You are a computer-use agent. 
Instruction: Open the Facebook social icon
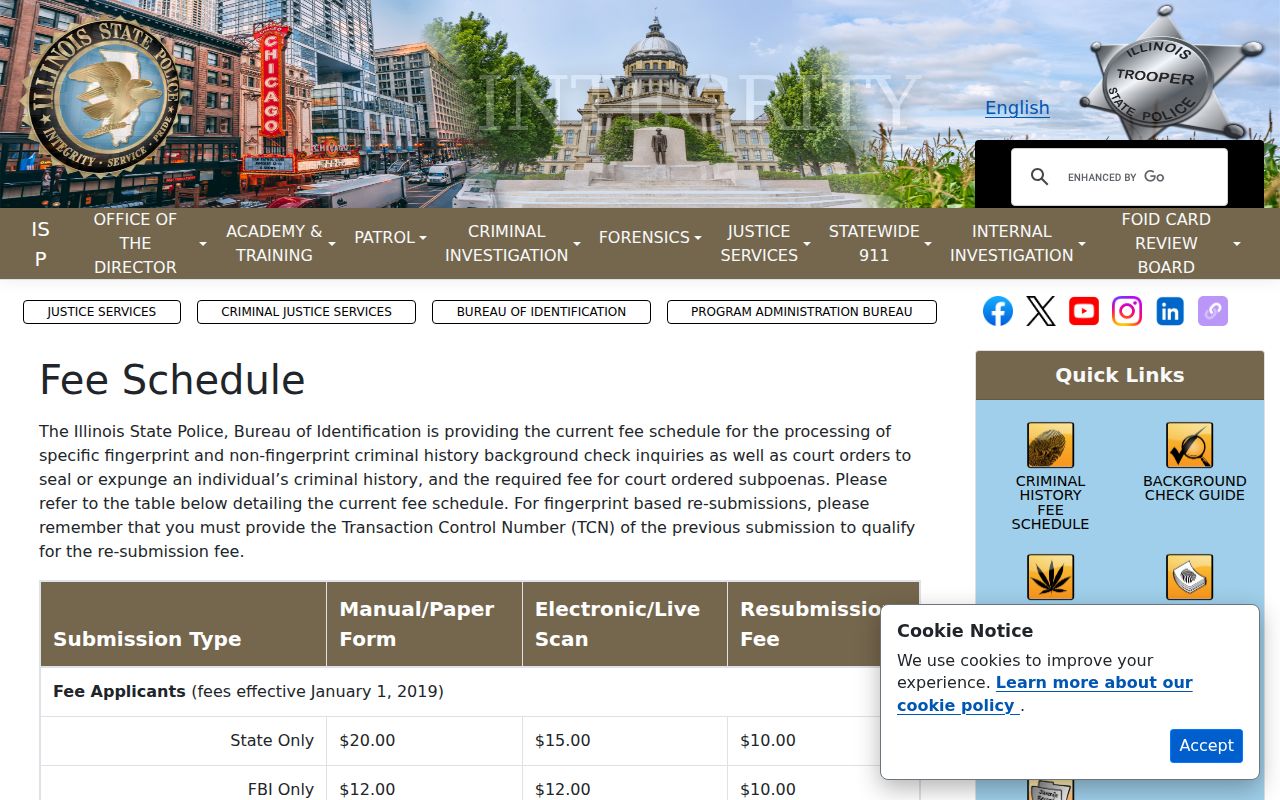pyautogui.click(x=997, y=311)
